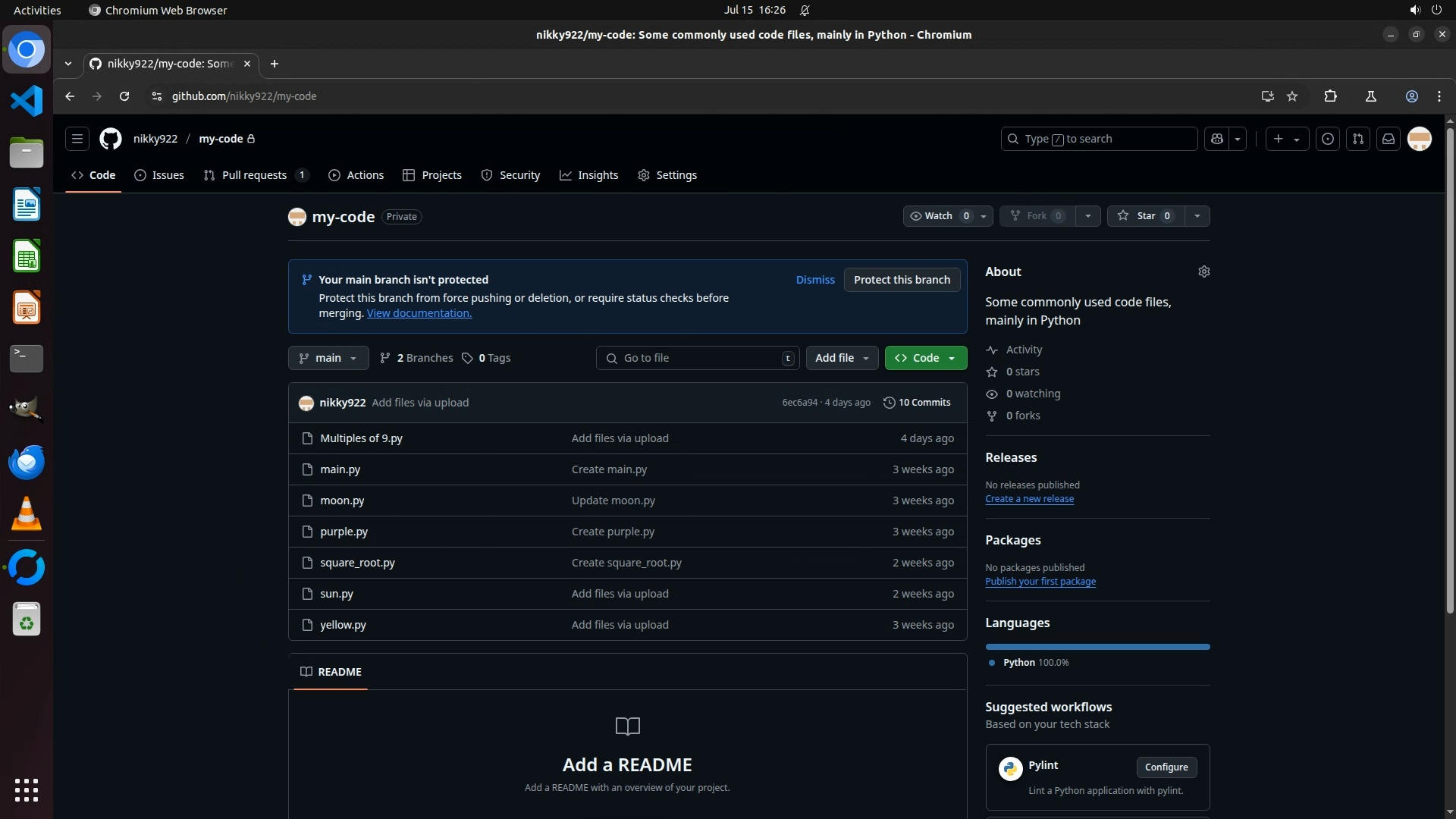Screen dimensions: 1456x819
Task: Switch to the Pull requests tab
Action: pyautogui.click(x=254, y=175)
